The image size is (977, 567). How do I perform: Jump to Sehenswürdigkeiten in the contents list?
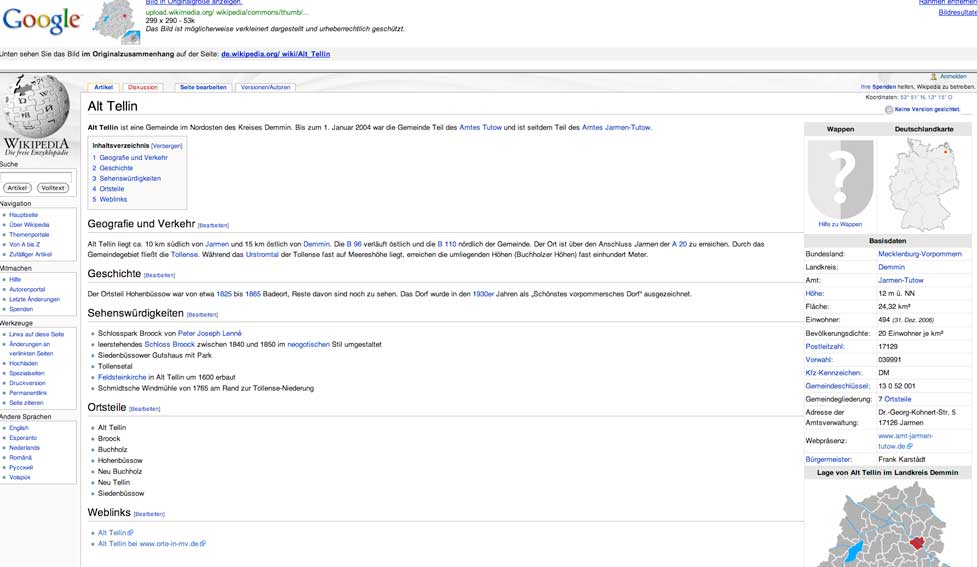[x=130, y=178]
